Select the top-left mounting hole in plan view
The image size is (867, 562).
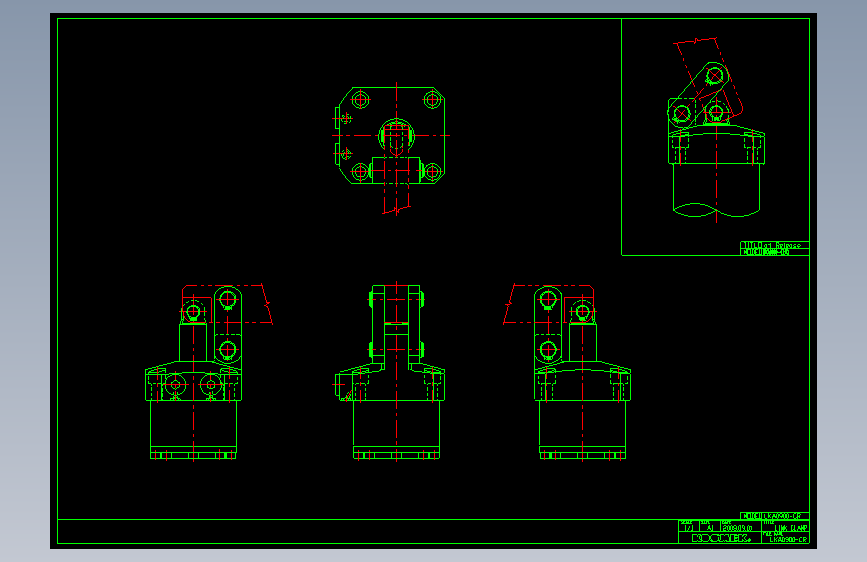[361, 100]
